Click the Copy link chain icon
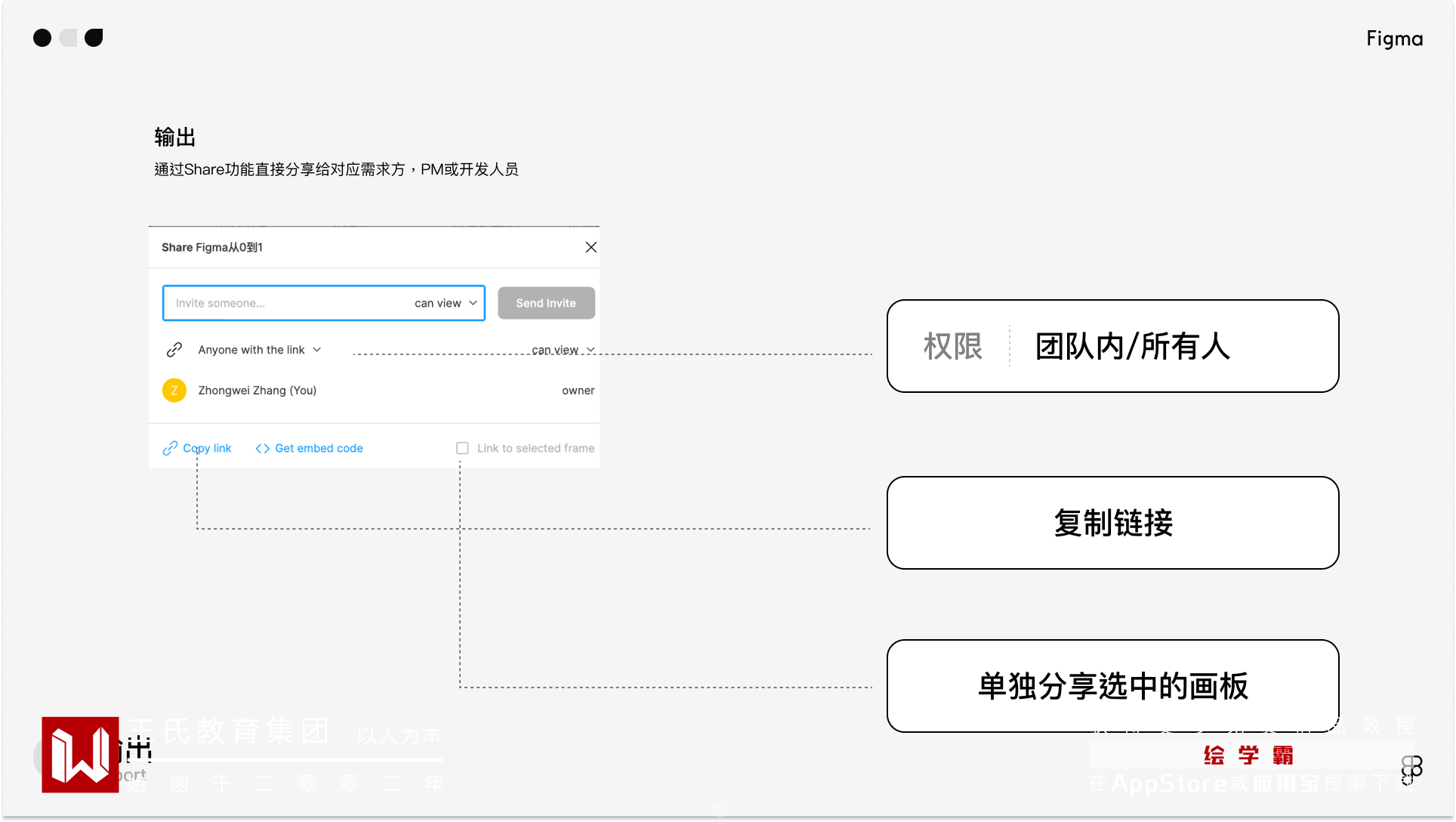 coord(170,449)
